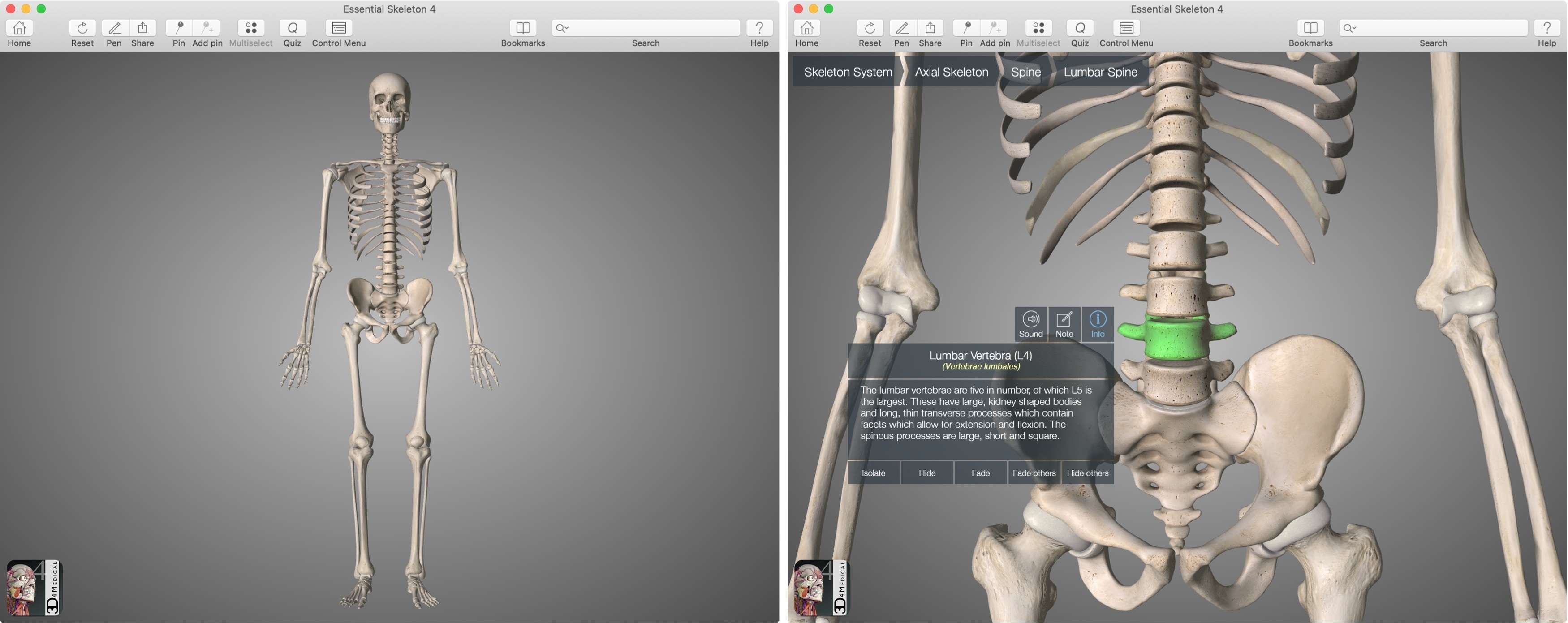
Task: Click Fade button
Action: coord(981,473)
